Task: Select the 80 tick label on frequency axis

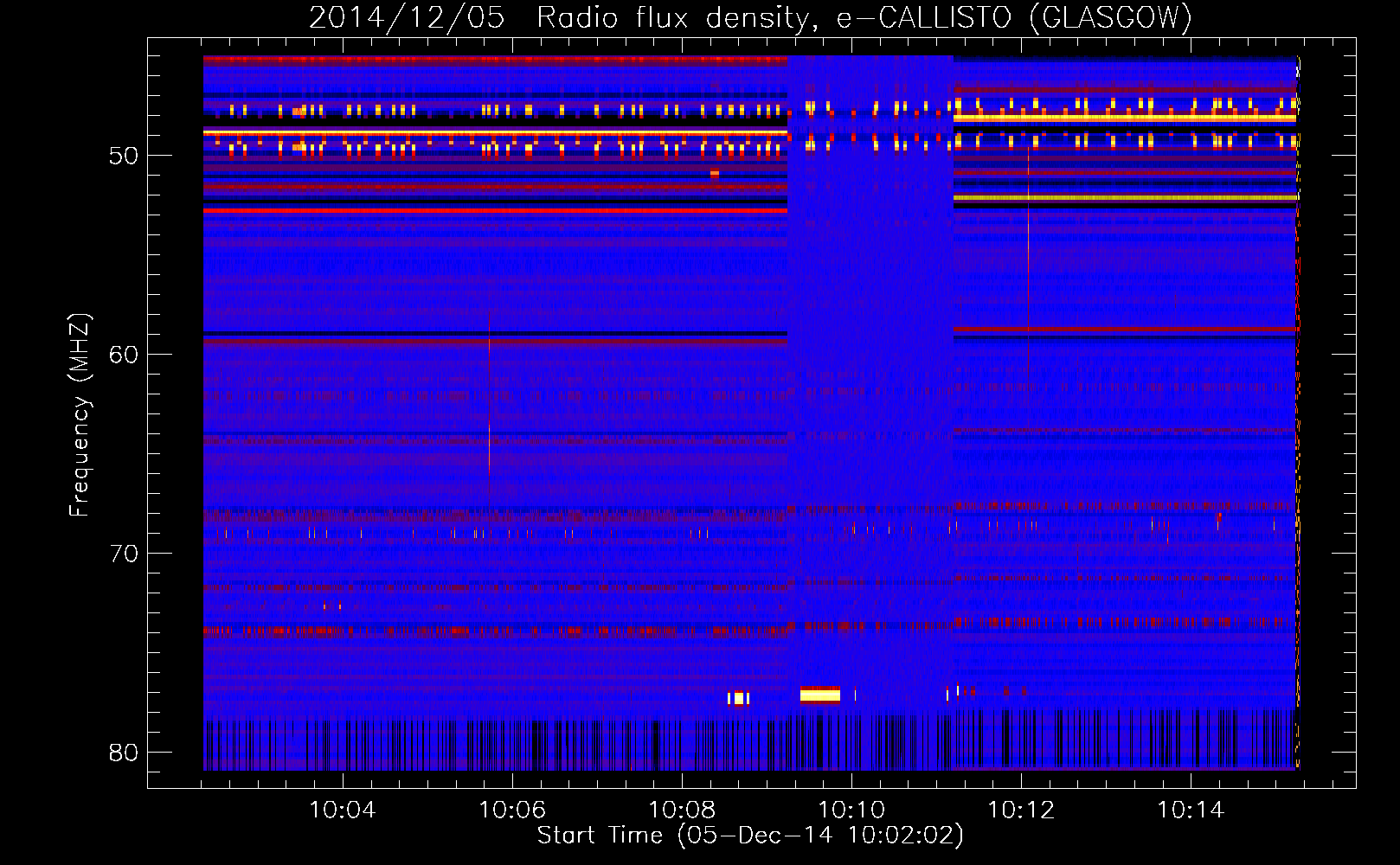Action: click(x=124, y=753)
